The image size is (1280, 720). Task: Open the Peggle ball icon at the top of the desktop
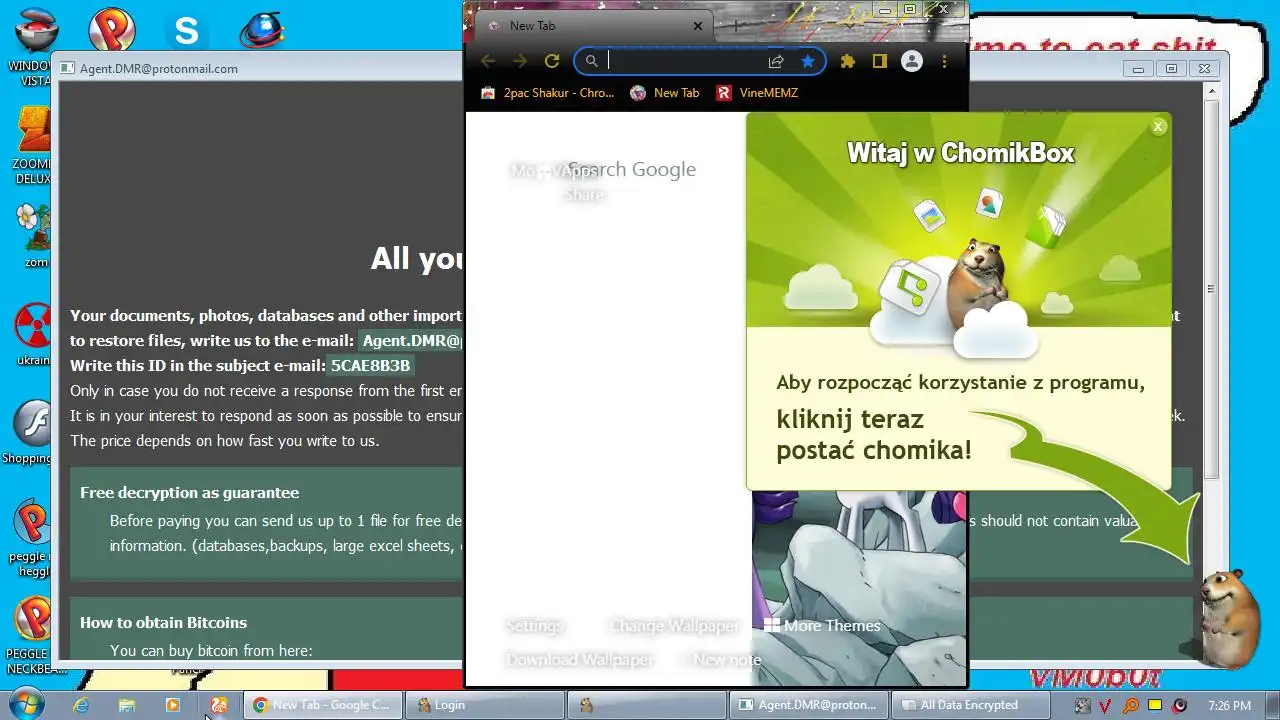112,30
